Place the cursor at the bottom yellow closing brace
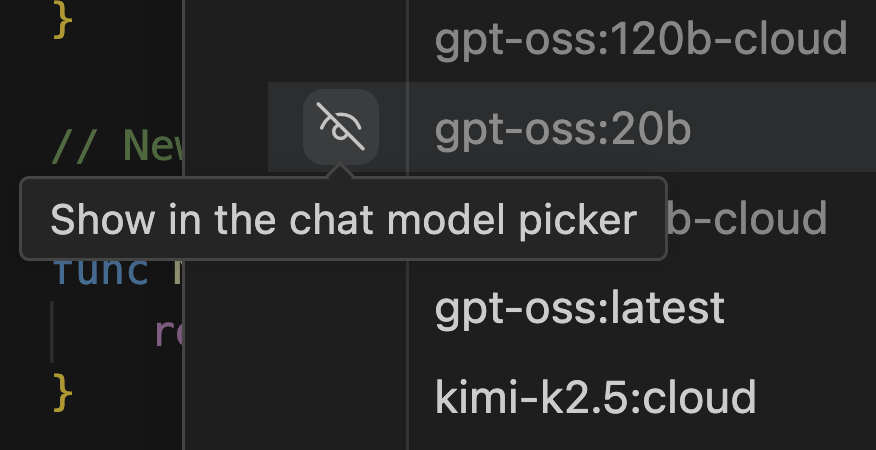This screenshot has width=876, height=450. (x=63, y=391)
